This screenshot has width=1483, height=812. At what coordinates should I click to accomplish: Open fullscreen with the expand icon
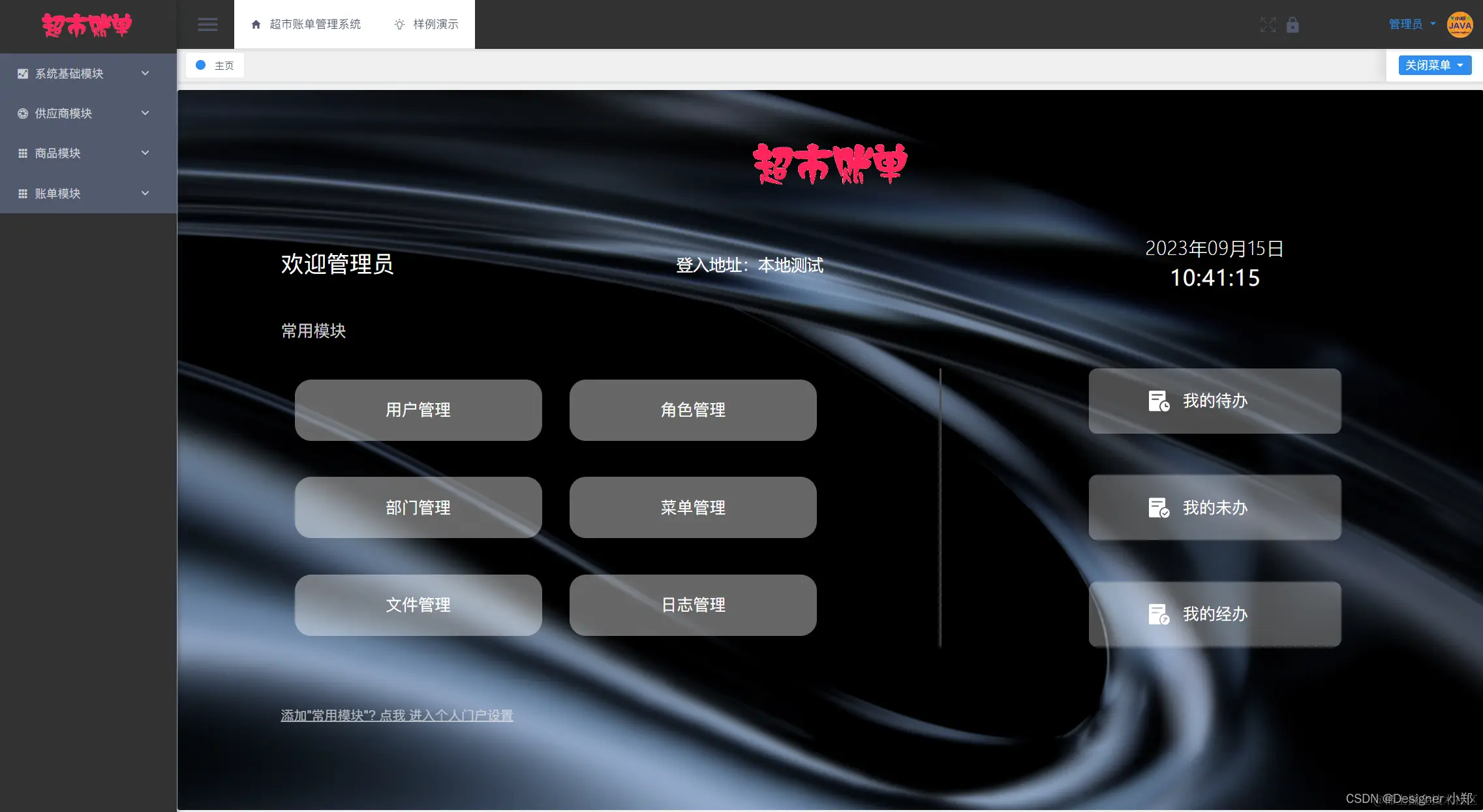click(1268, 25)
